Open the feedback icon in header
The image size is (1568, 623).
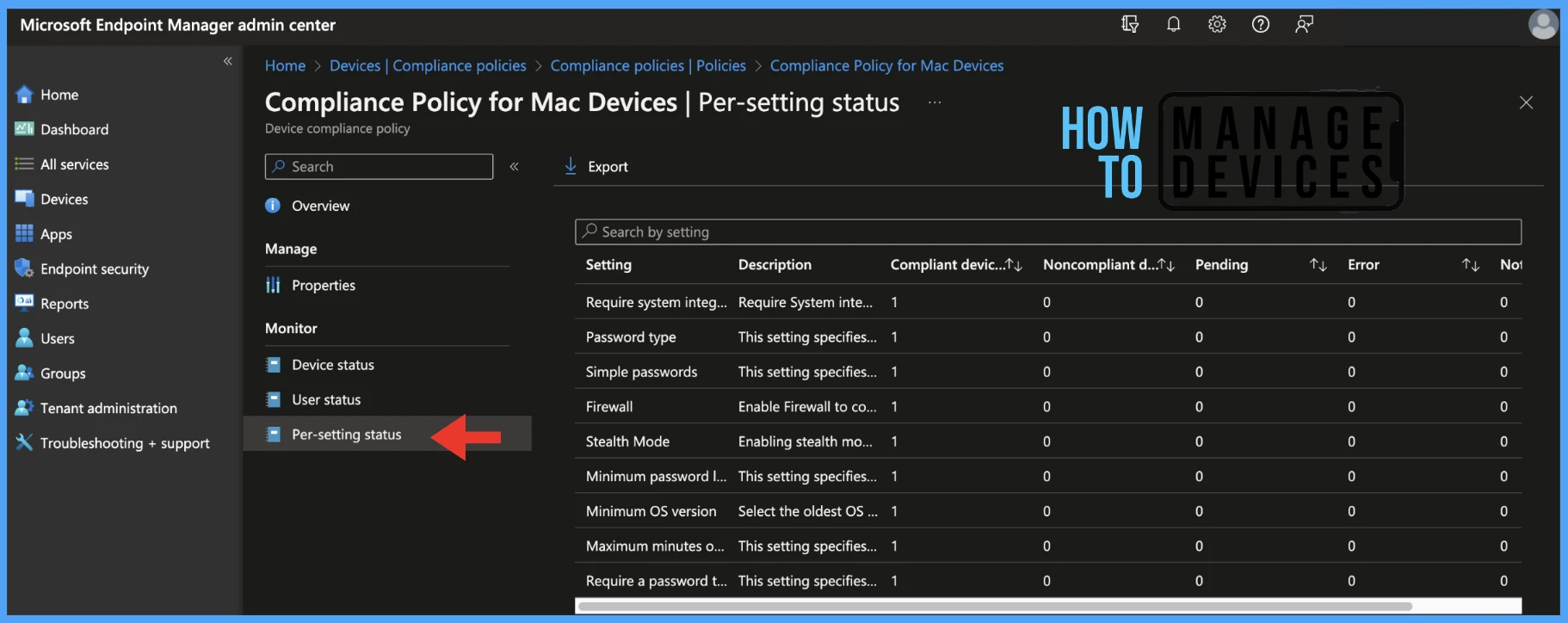click(1304, 24)
